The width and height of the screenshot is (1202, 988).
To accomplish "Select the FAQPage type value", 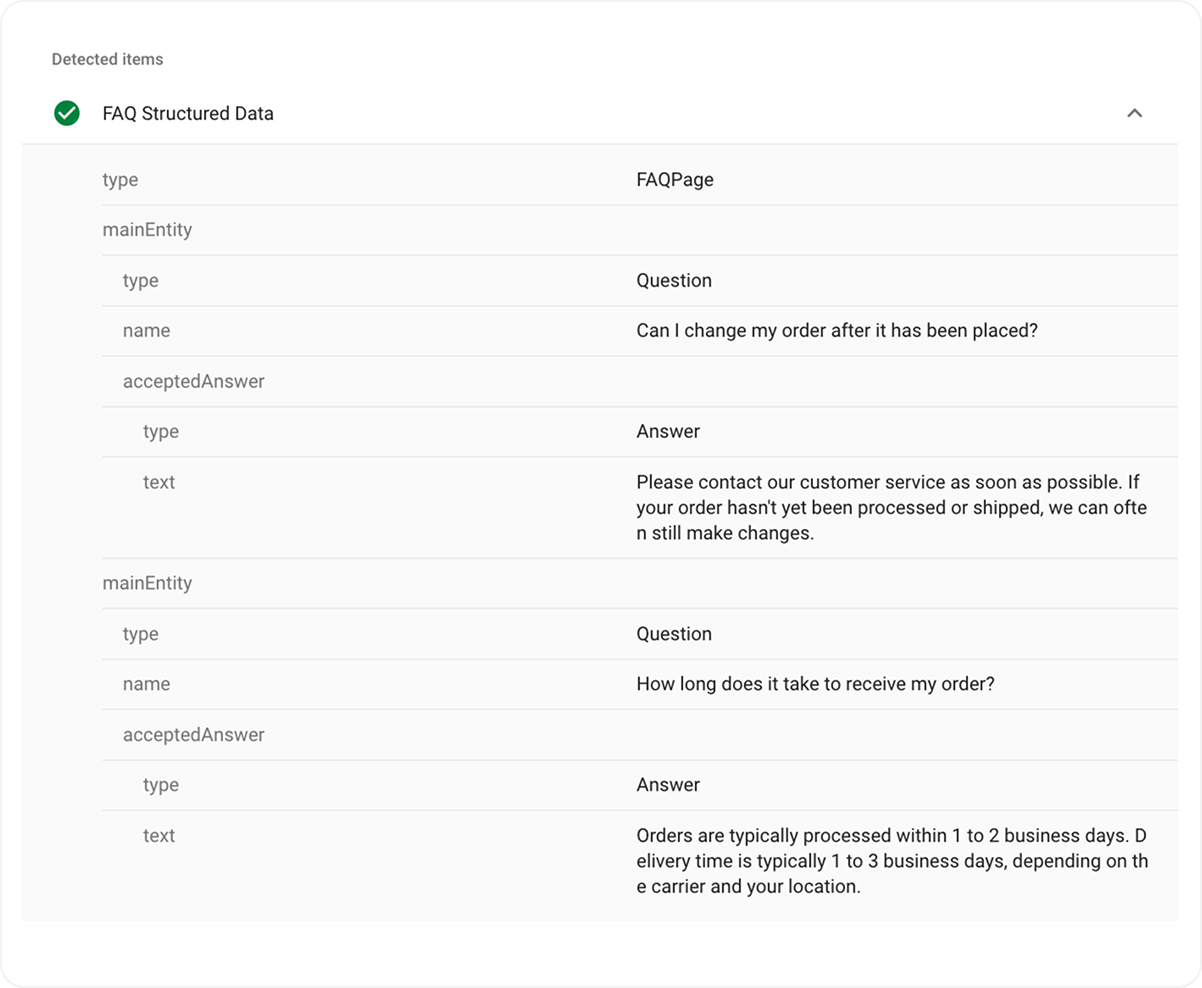I will 675,180.
